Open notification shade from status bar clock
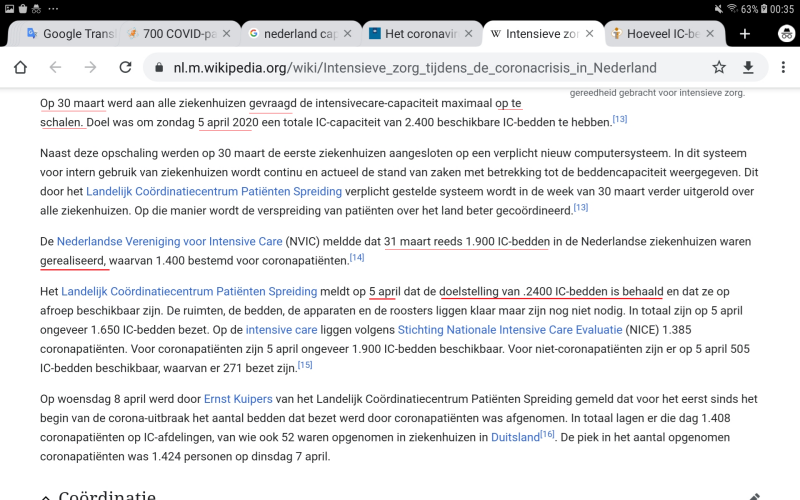This screenshot has width=800, height=500. [782, 9]
